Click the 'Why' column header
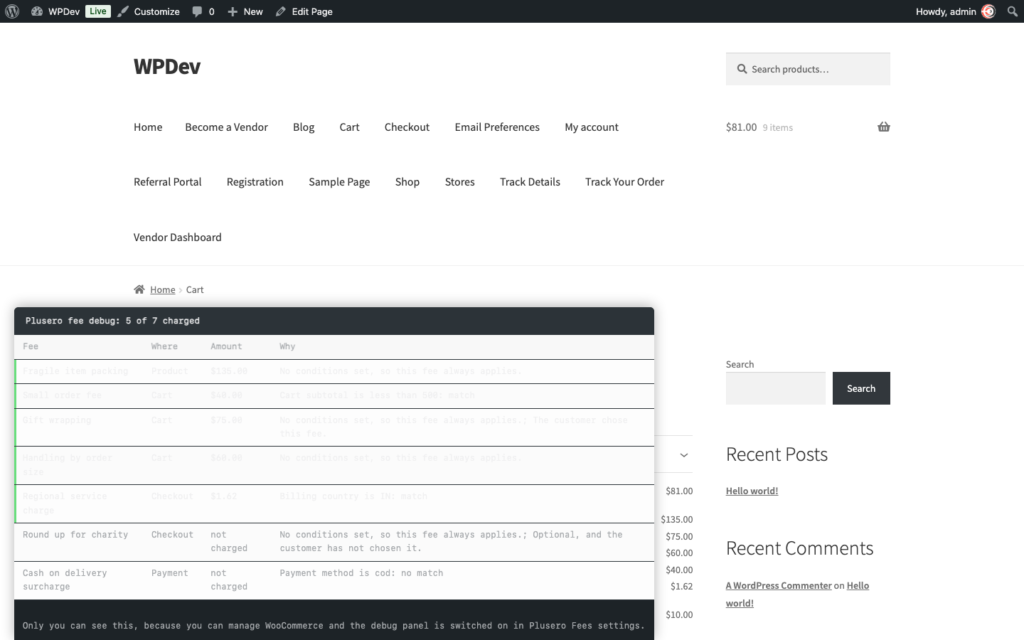Image resolution: width=1024 pixels, height=640 pixels. click(x=287, y=346)
